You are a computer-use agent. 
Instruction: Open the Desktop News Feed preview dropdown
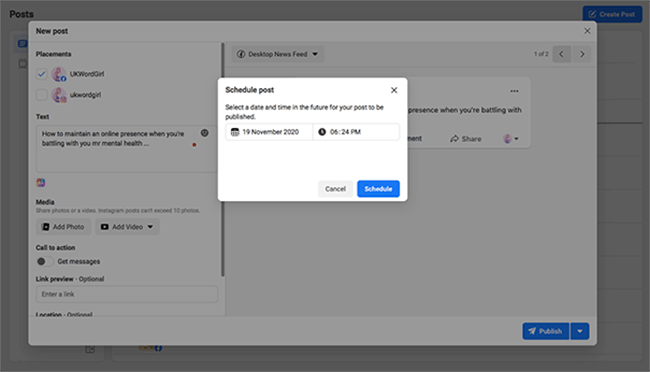point(278,54)
